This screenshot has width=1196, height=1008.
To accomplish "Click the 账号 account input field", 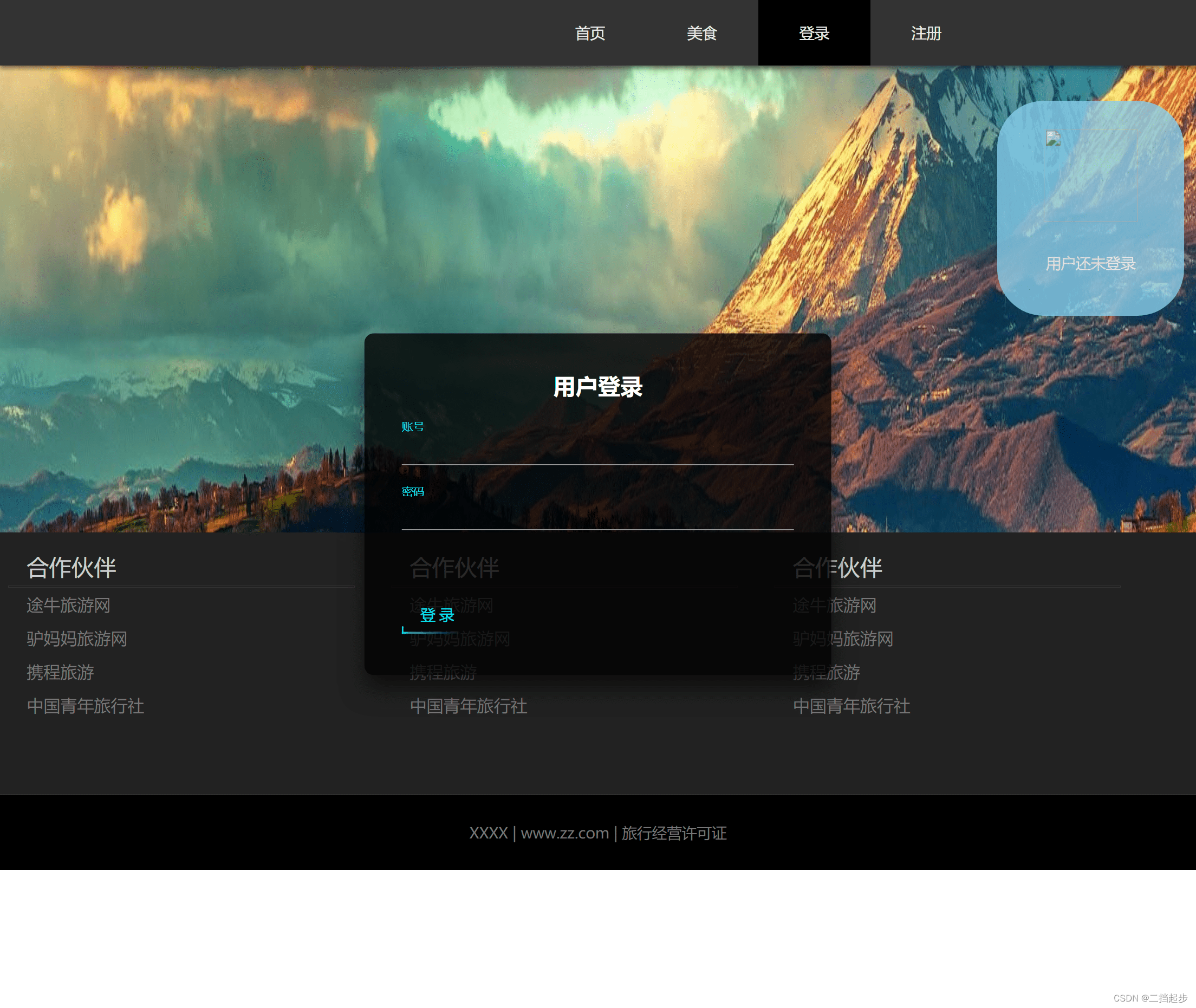I will click(x=597, y=452).
